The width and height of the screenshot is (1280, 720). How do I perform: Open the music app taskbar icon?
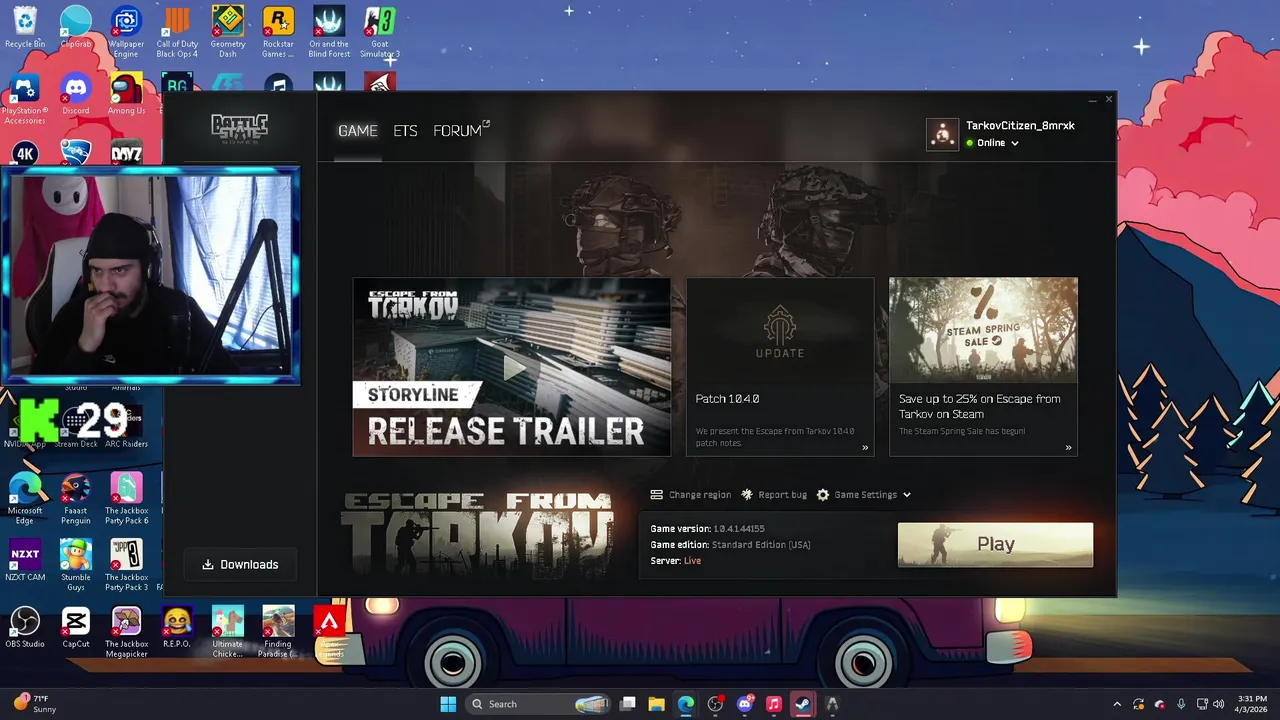(773, 704)
